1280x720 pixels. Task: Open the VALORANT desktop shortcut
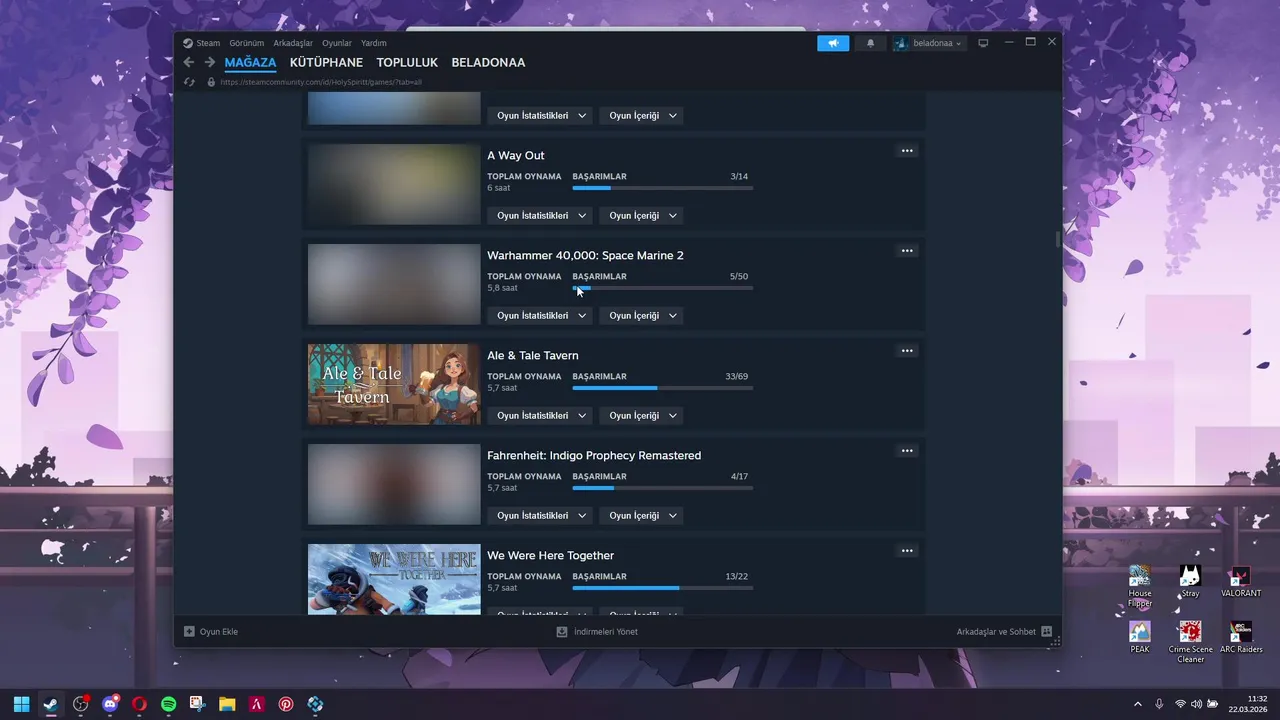coord(1241,581)
